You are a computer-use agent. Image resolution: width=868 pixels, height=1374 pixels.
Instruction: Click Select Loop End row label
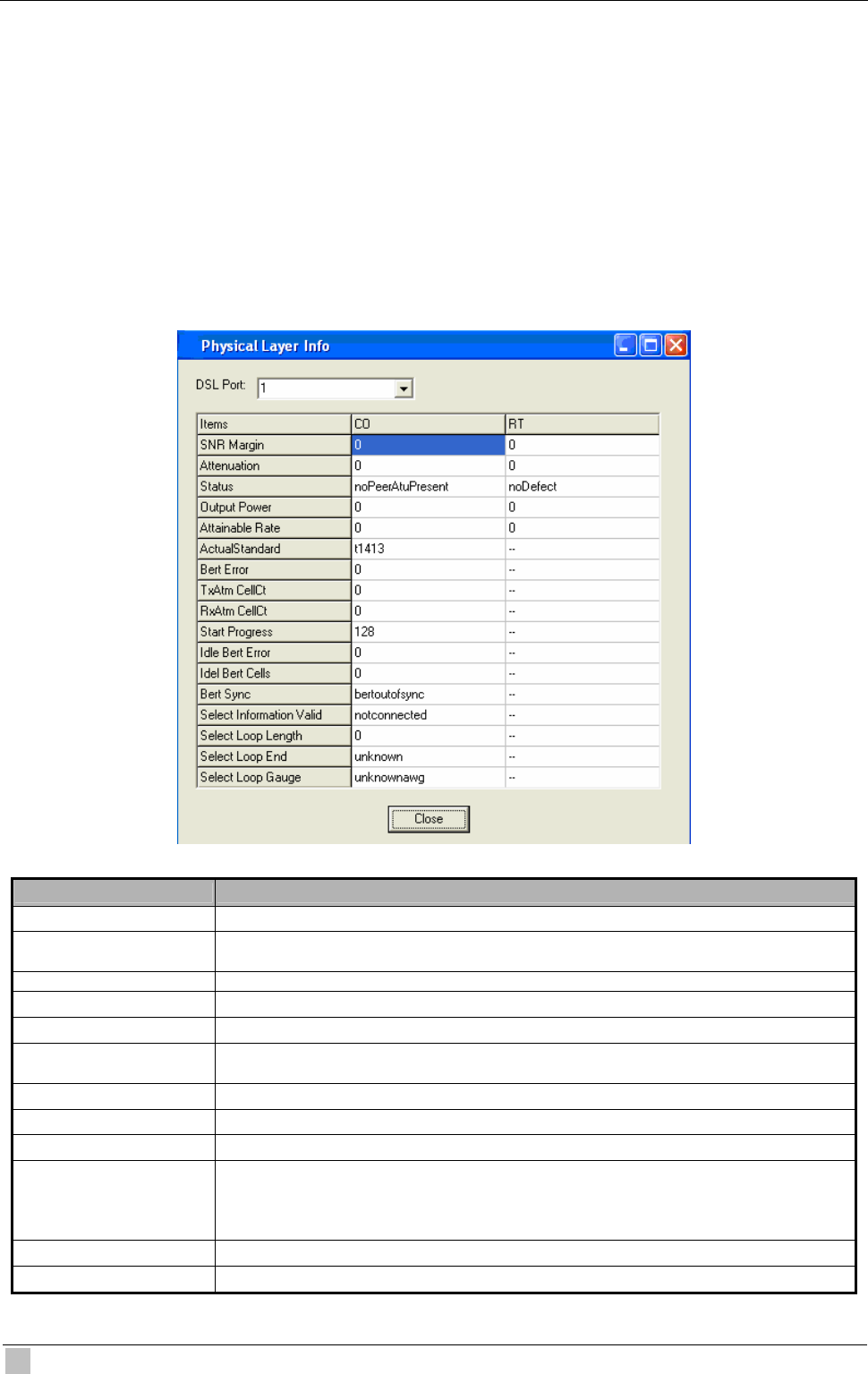[274, 756]
